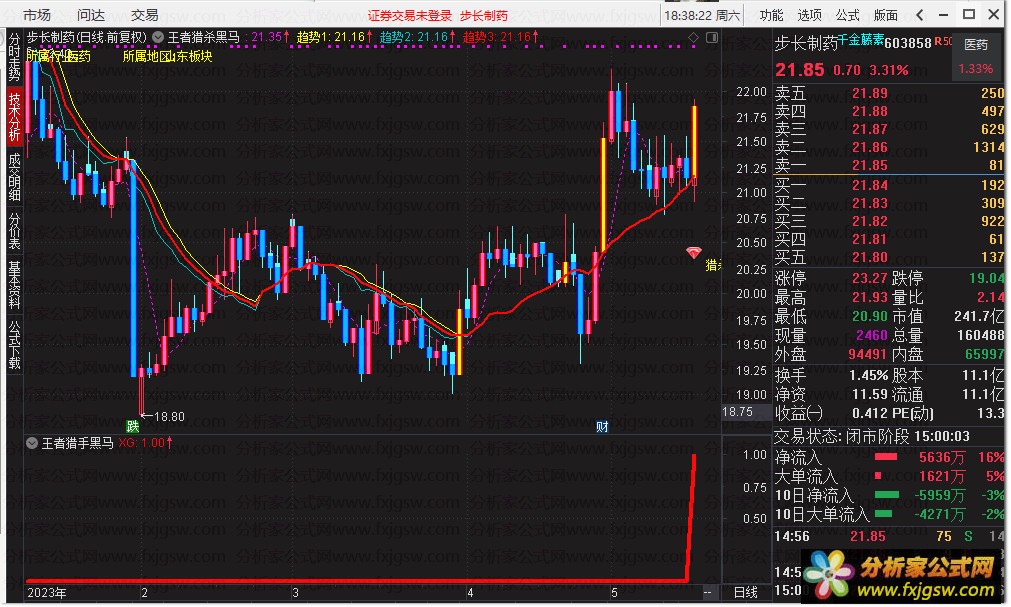Select the 卖三 21.87 order row
Viewport: 1011px width, 607px height.
[889, 130]
